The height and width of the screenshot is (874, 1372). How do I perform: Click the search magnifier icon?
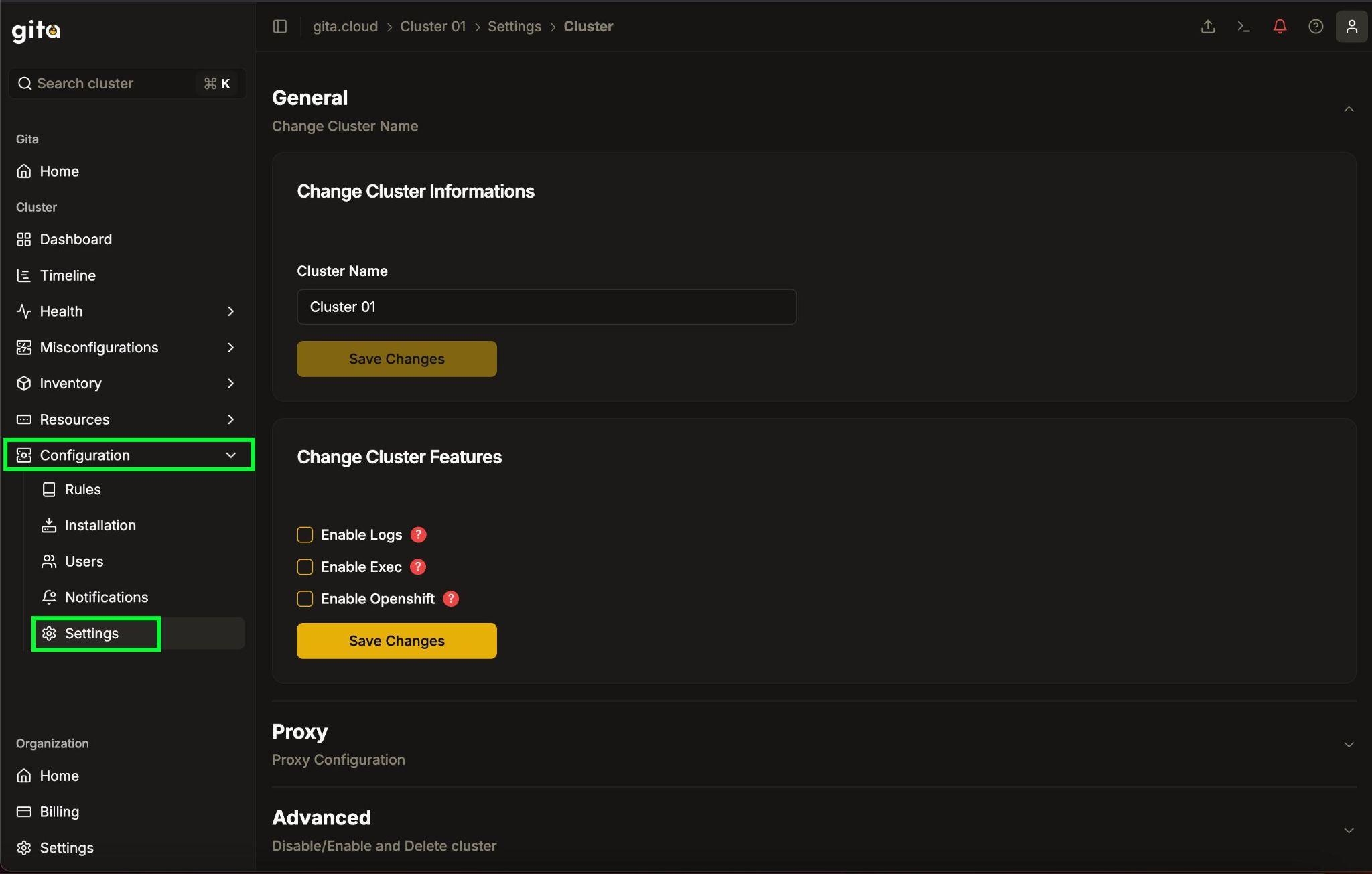point(25,84)
